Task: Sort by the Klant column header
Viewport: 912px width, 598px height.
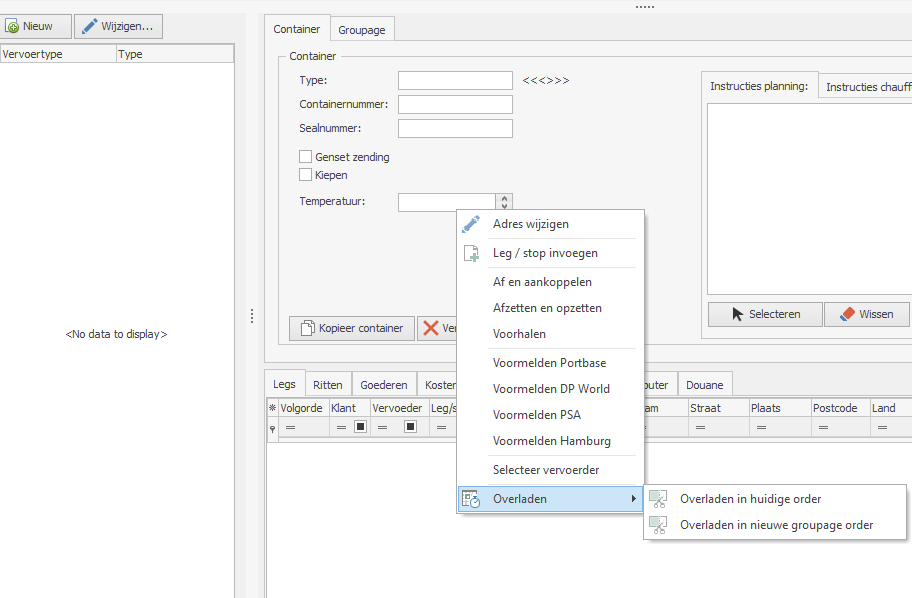Action: click(x=349, y=408)
